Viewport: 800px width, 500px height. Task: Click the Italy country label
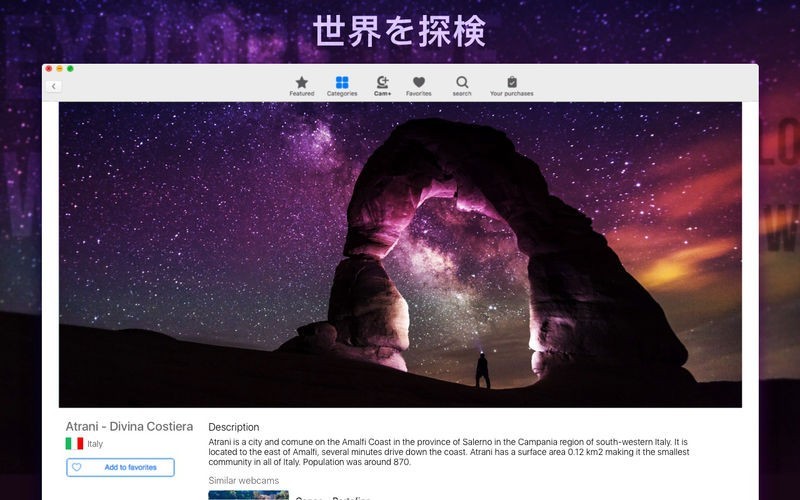point(95,444)
